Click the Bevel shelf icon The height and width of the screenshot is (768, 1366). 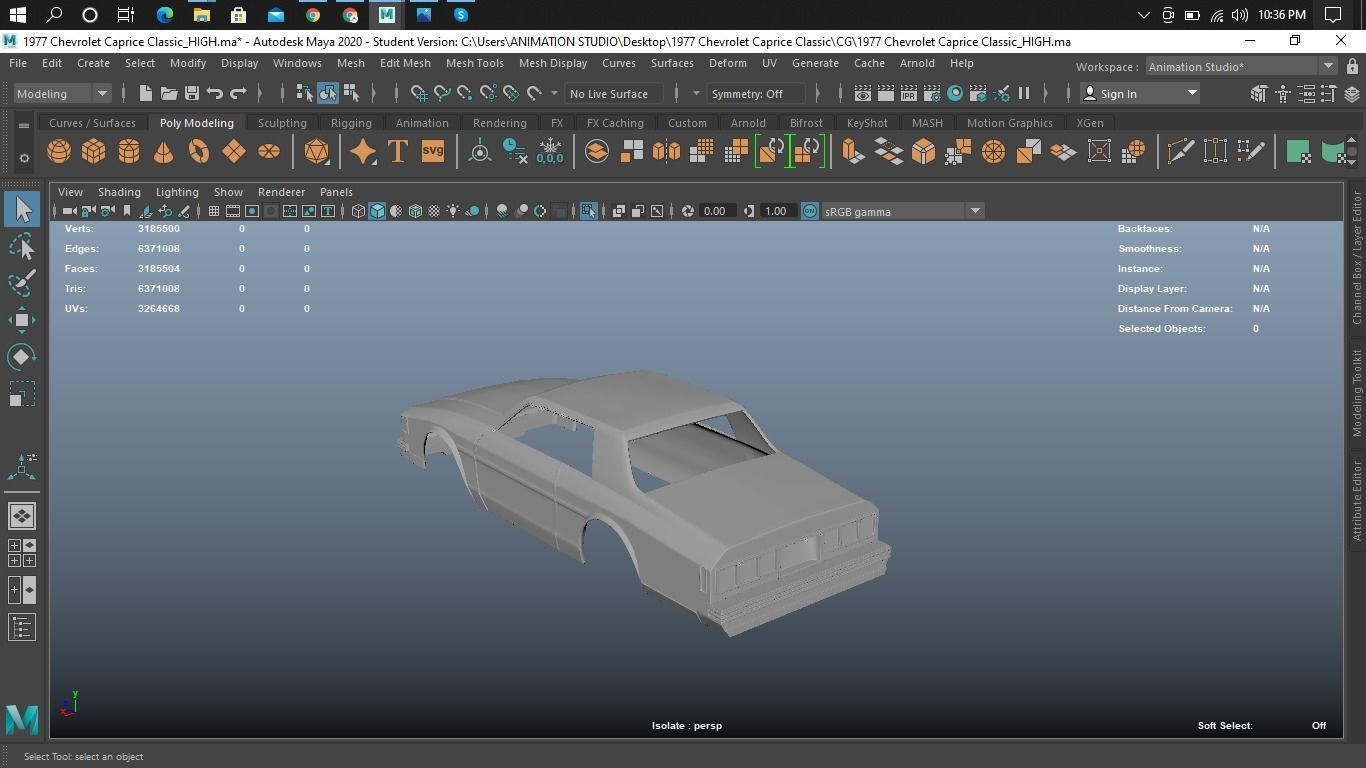[923, 151]
